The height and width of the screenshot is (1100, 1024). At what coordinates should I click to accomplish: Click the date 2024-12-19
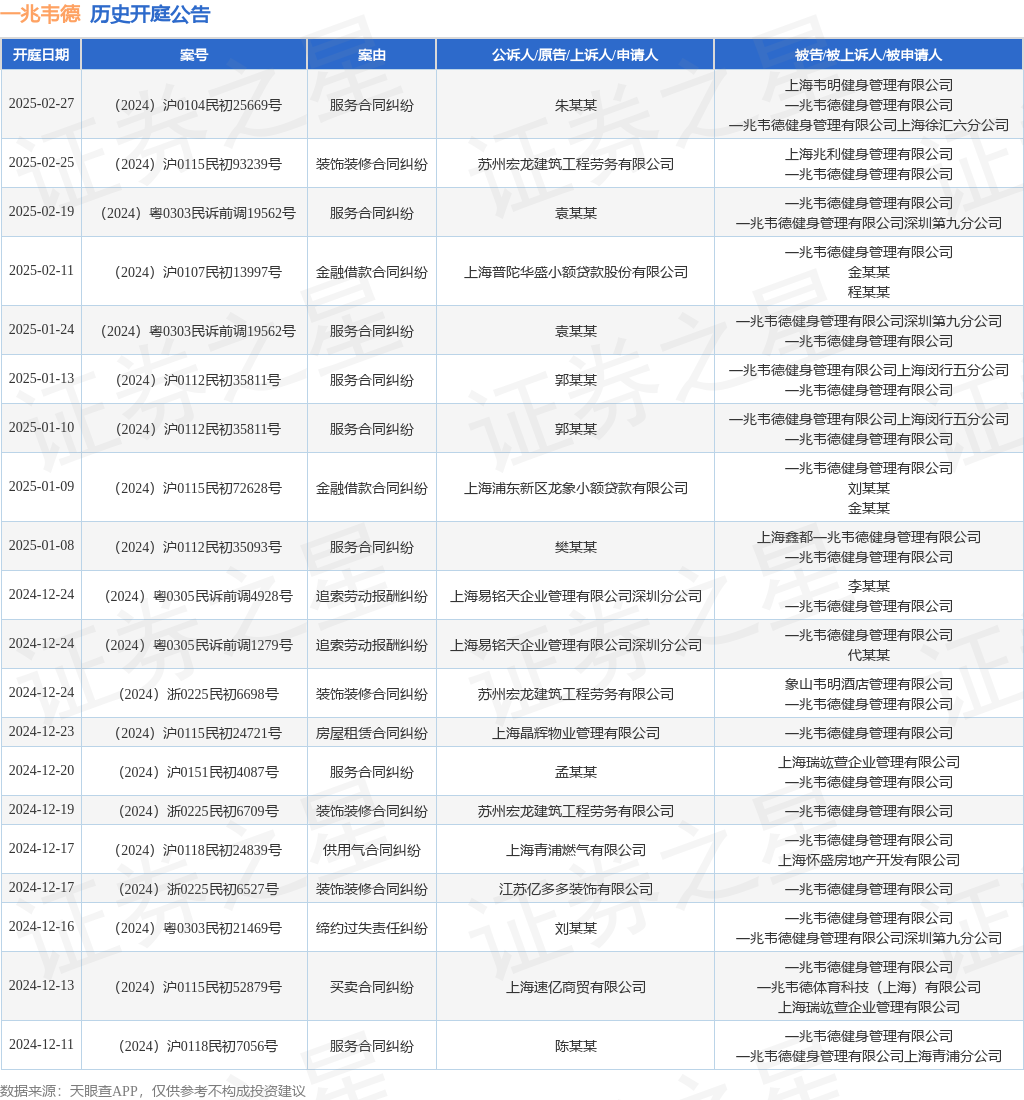(x=41, y=809)
